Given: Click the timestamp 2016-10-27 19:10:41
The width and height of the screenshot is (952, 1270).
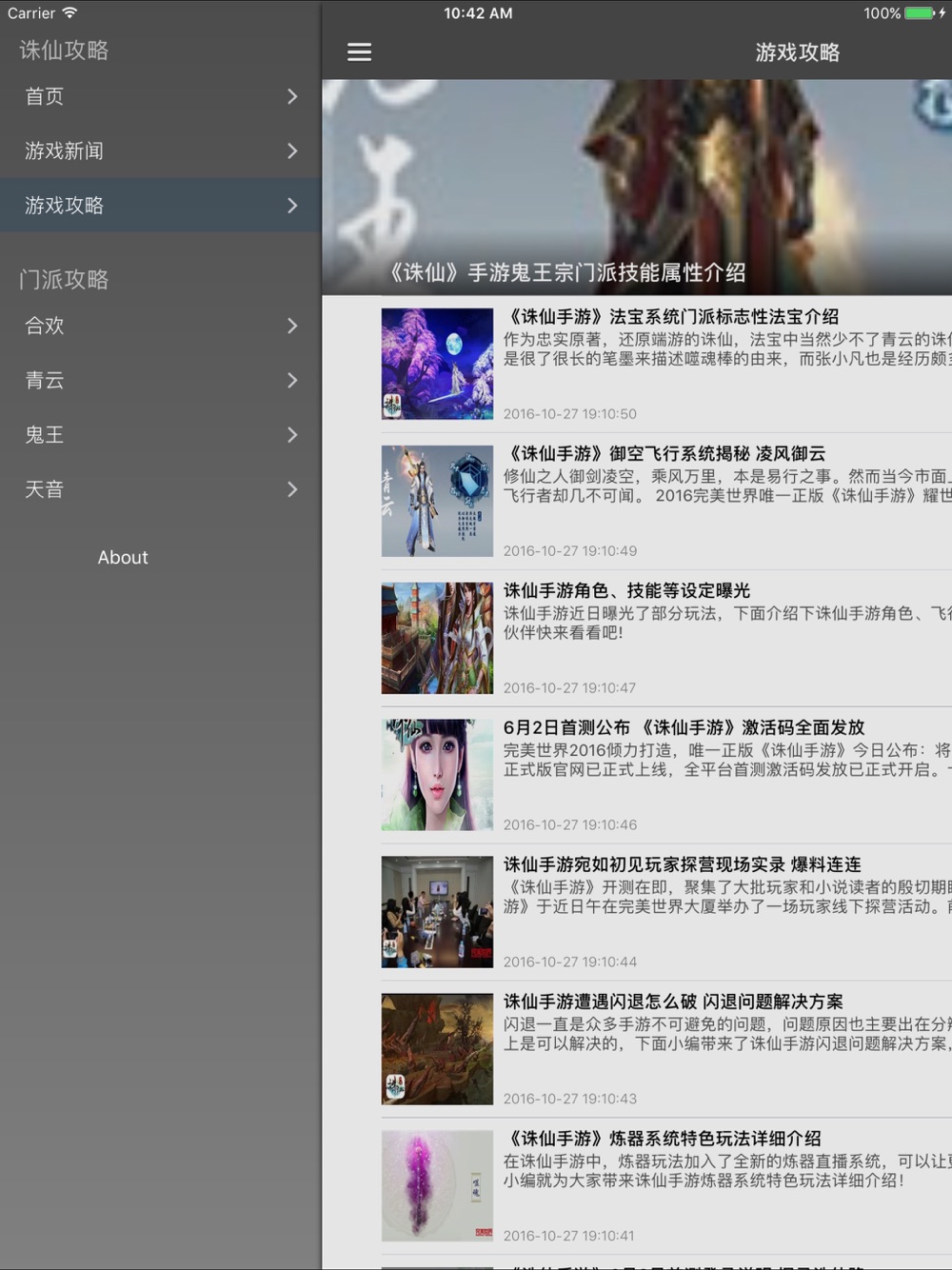Looking at the screenshot, I should pyautogui.click(x=570, y=1237).
